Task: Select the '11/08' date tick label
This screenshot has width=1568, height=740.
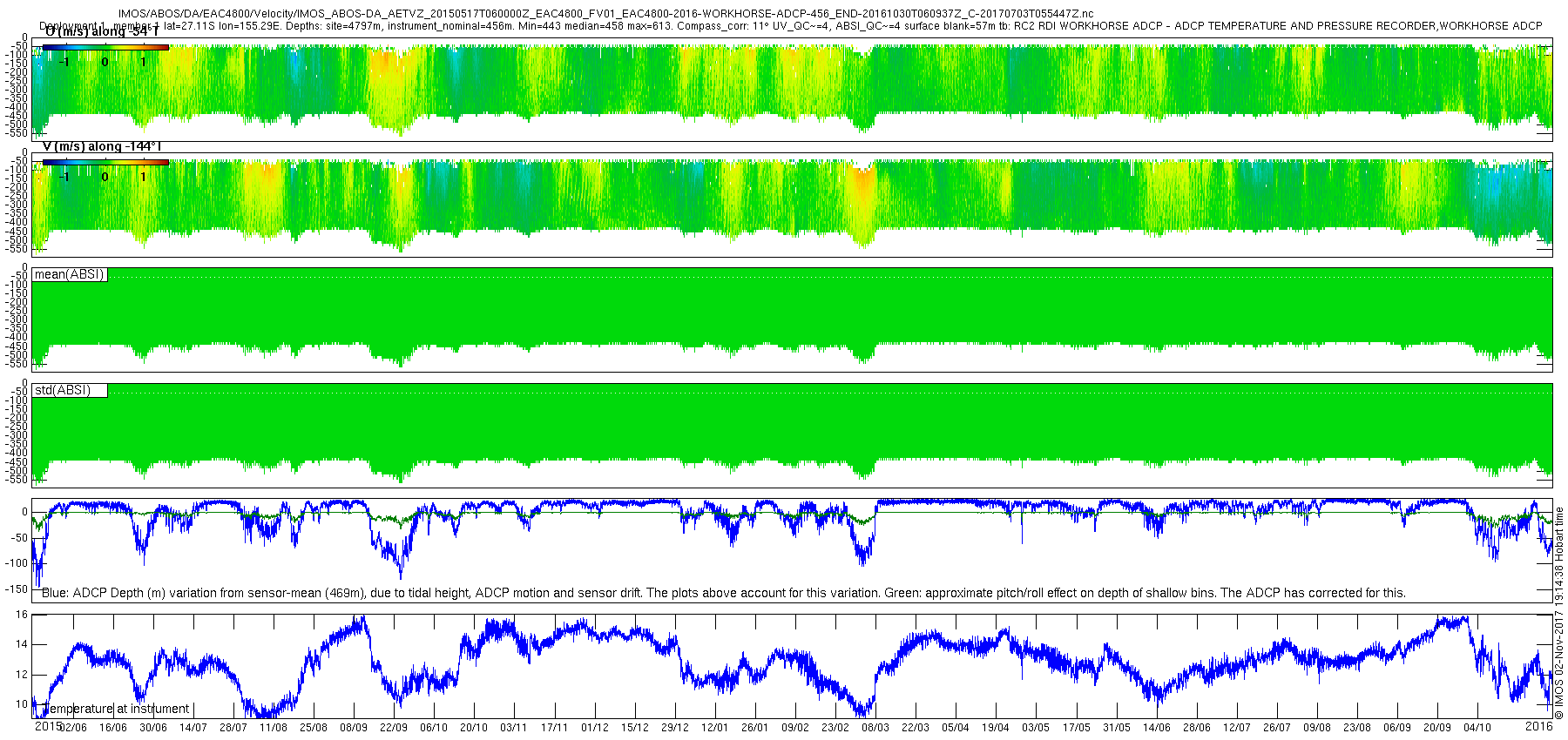Action: [x=274, y=728]
